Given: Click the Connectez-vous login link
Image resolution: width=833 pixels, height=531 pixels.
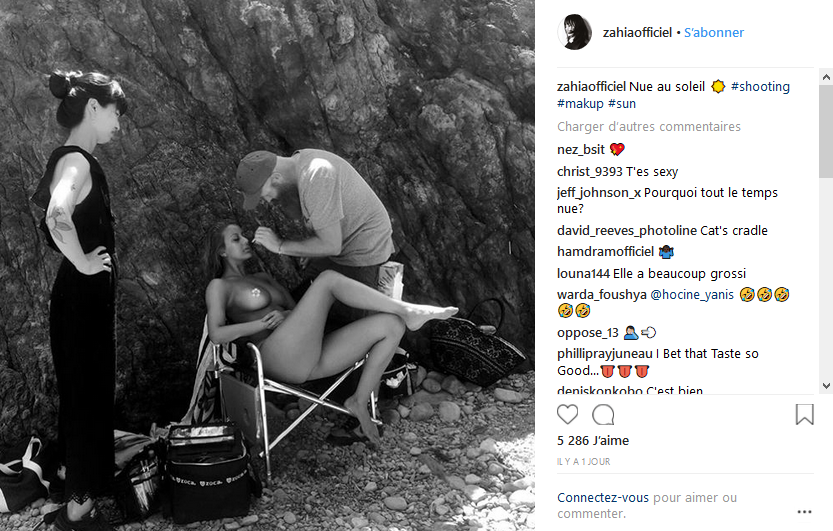Looking at the screenshot, I should coord(603,498).
